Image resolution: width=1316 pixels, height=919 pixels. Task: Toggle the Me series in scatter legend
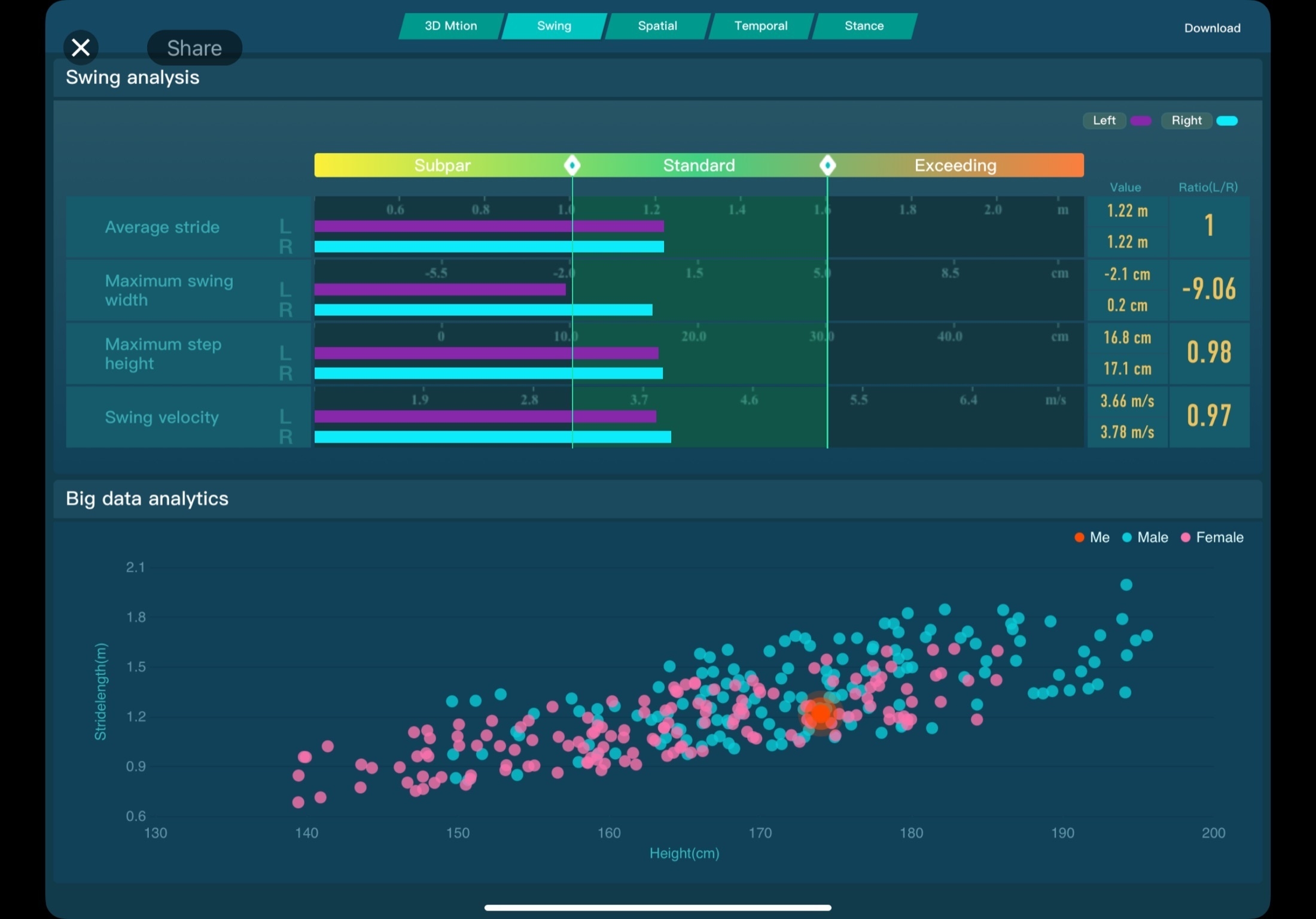[x=1092, y=537]
